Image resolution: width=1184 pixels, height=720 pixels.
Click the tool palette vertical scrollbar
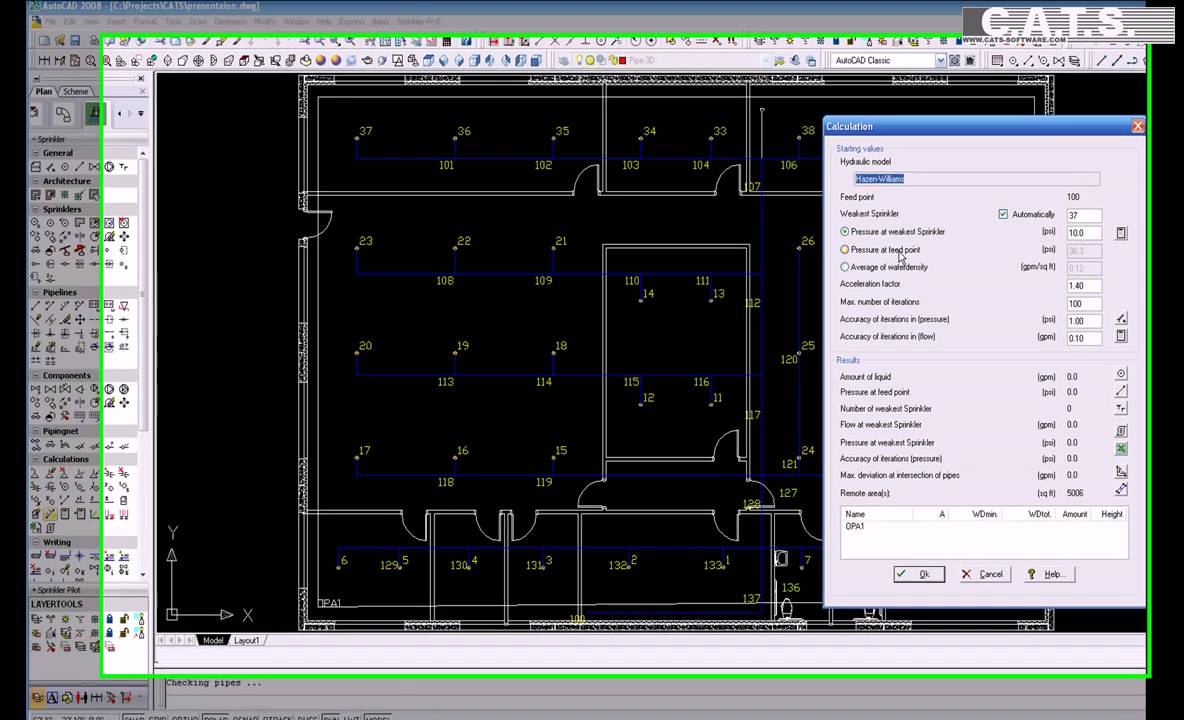coord(143,363)
